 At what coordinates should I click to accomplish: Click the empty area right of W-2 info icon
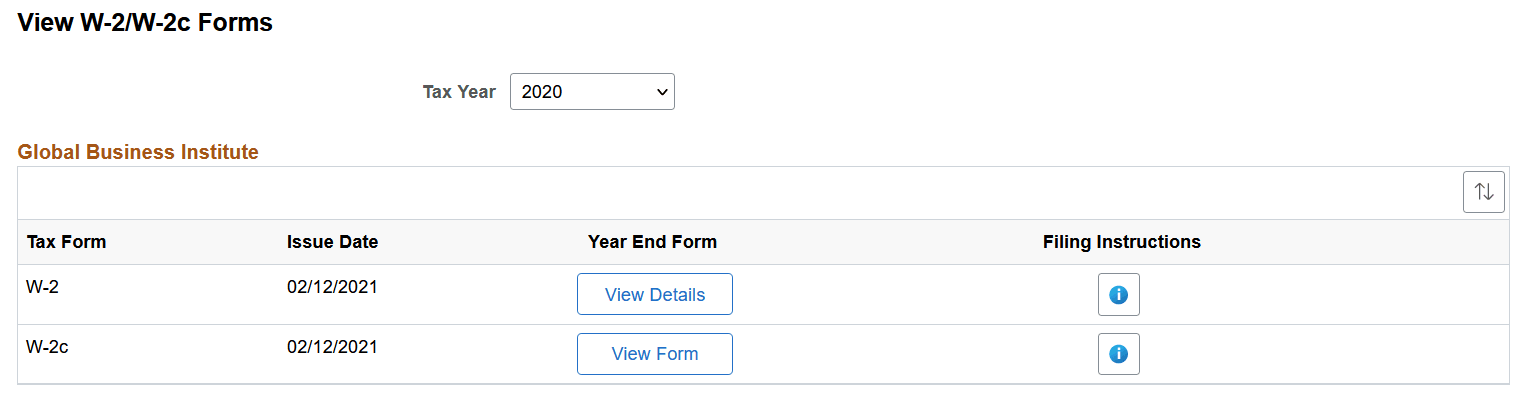(x=1320, y=295)
